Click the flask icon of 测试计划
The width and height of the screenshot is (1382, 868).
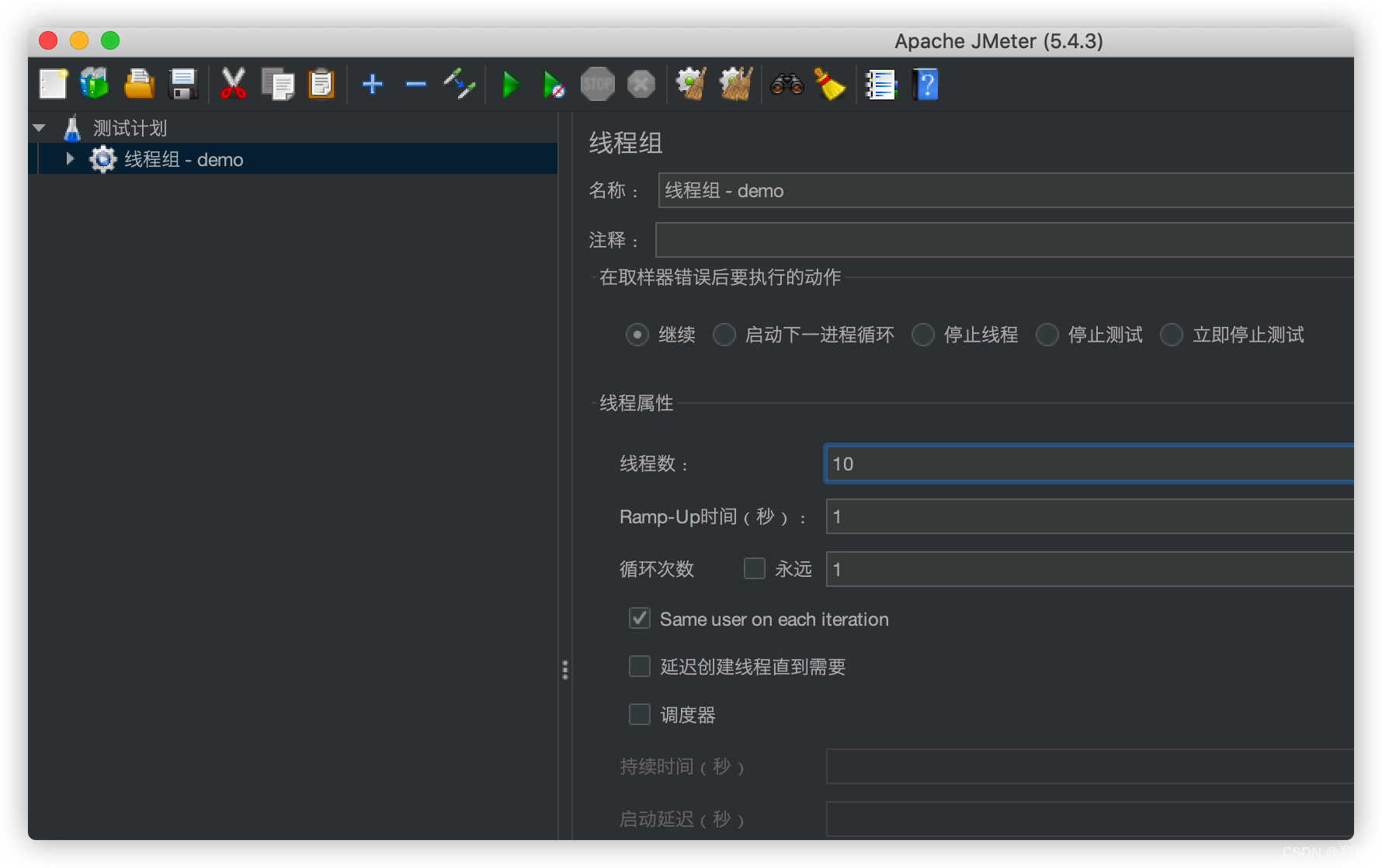point(72,128)
